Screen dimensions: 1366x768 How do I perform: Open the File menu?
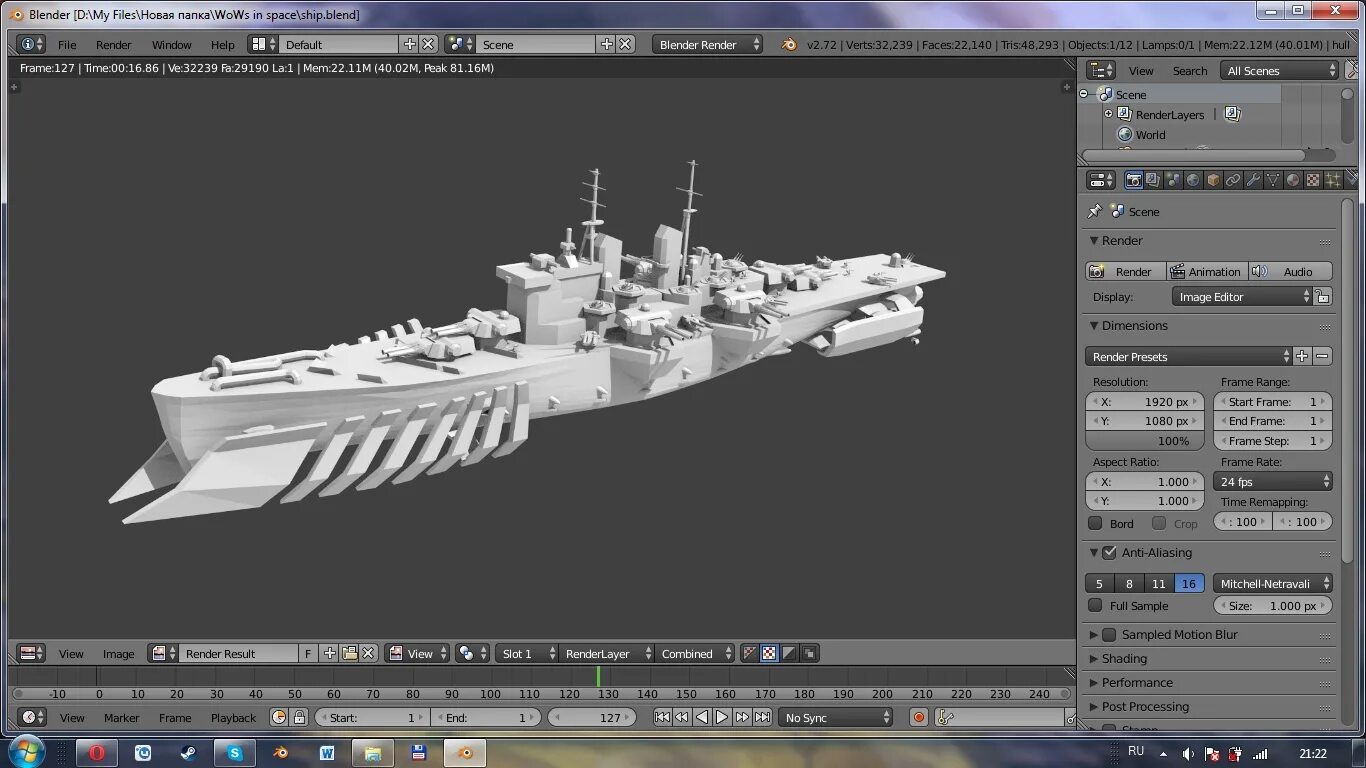coord(67,44)
